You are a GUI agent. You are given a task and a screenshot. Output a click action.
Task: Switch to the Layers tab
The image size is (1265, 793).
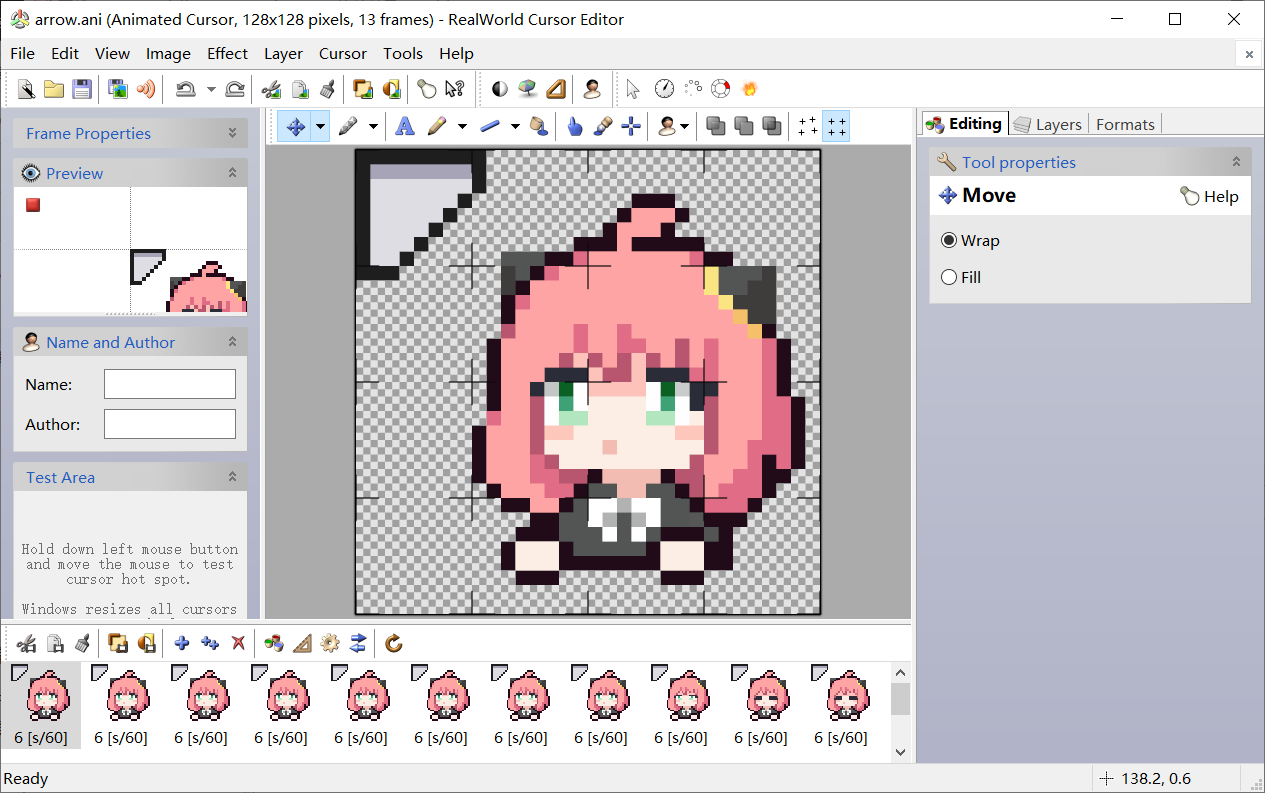(1047, 124)
